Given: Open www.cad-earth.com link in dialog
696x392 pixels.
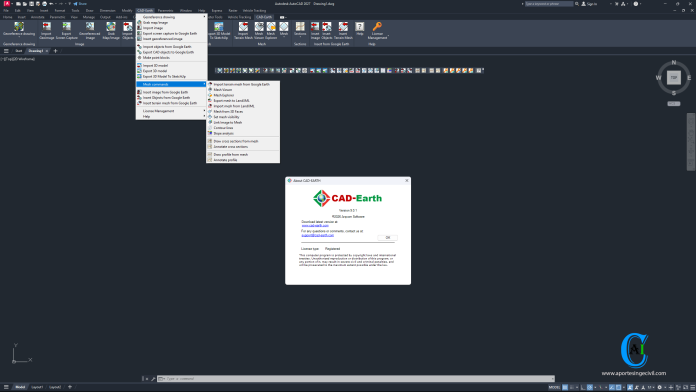Looking at the screenshot, I should point(315,226).
